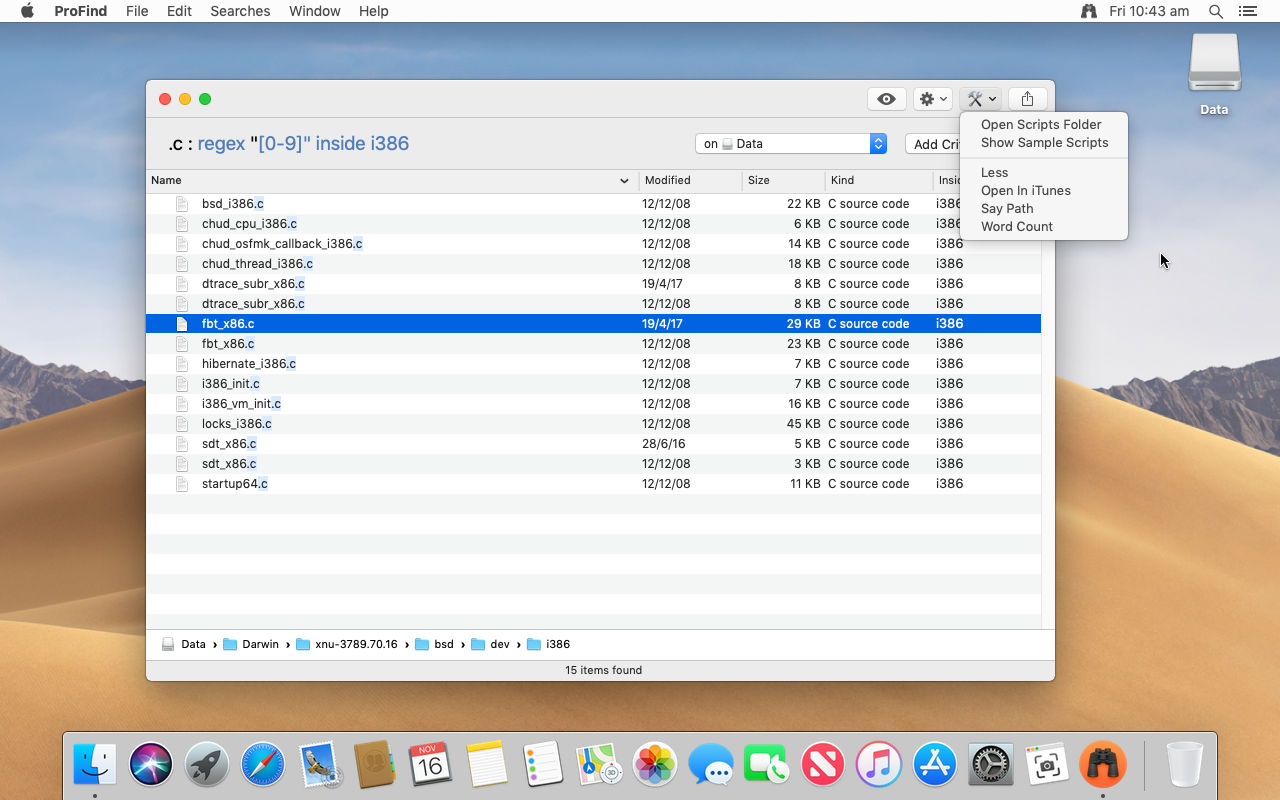Choose Show Sample Scripts
The width and height of the screenshot is (1280, 800).
(x=1044, y=142)
